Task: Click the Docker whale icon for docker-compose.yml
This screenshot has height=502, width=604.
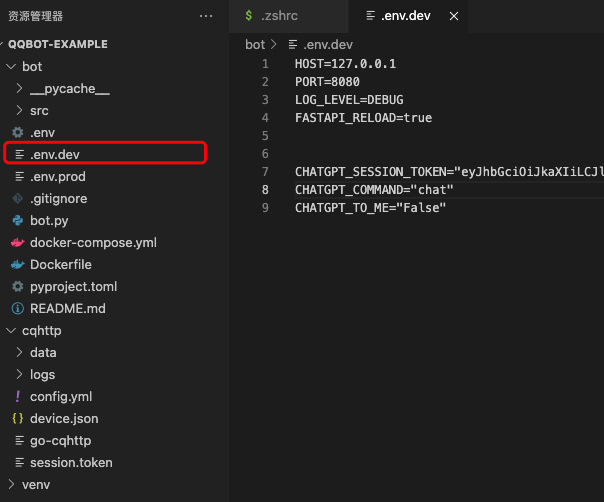Action: (x=17, y=242)
